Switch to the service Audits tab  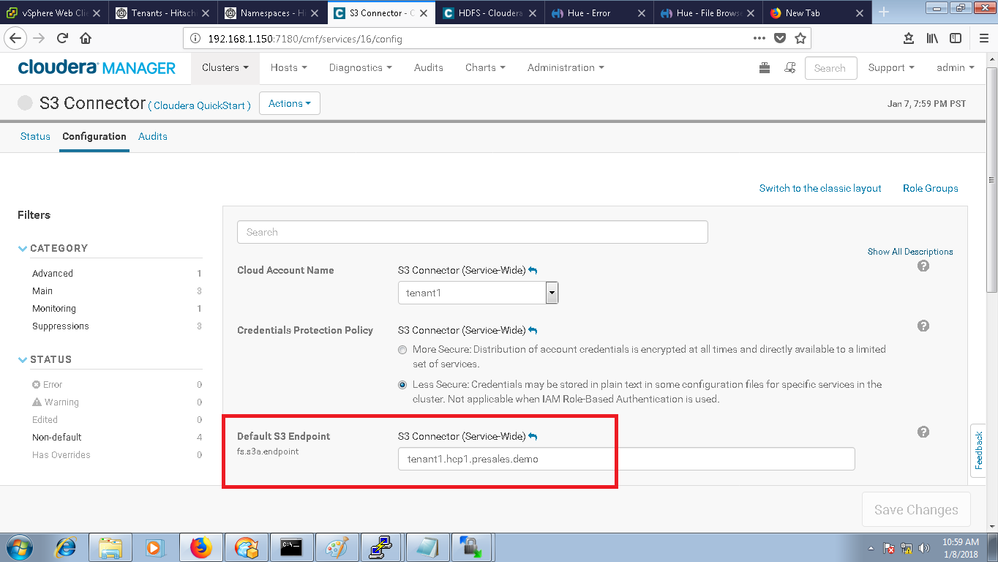click(x=153, y=136)
